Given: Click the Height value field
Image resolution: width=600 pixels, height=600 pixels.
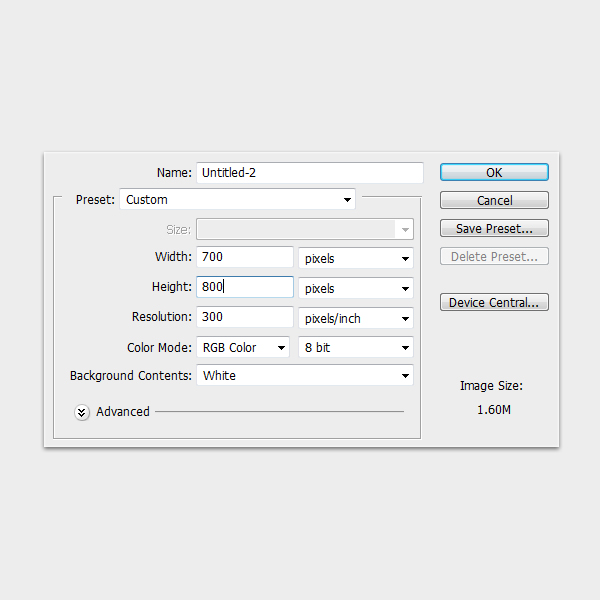Looking at the screenshot, I should click(244, 287).
